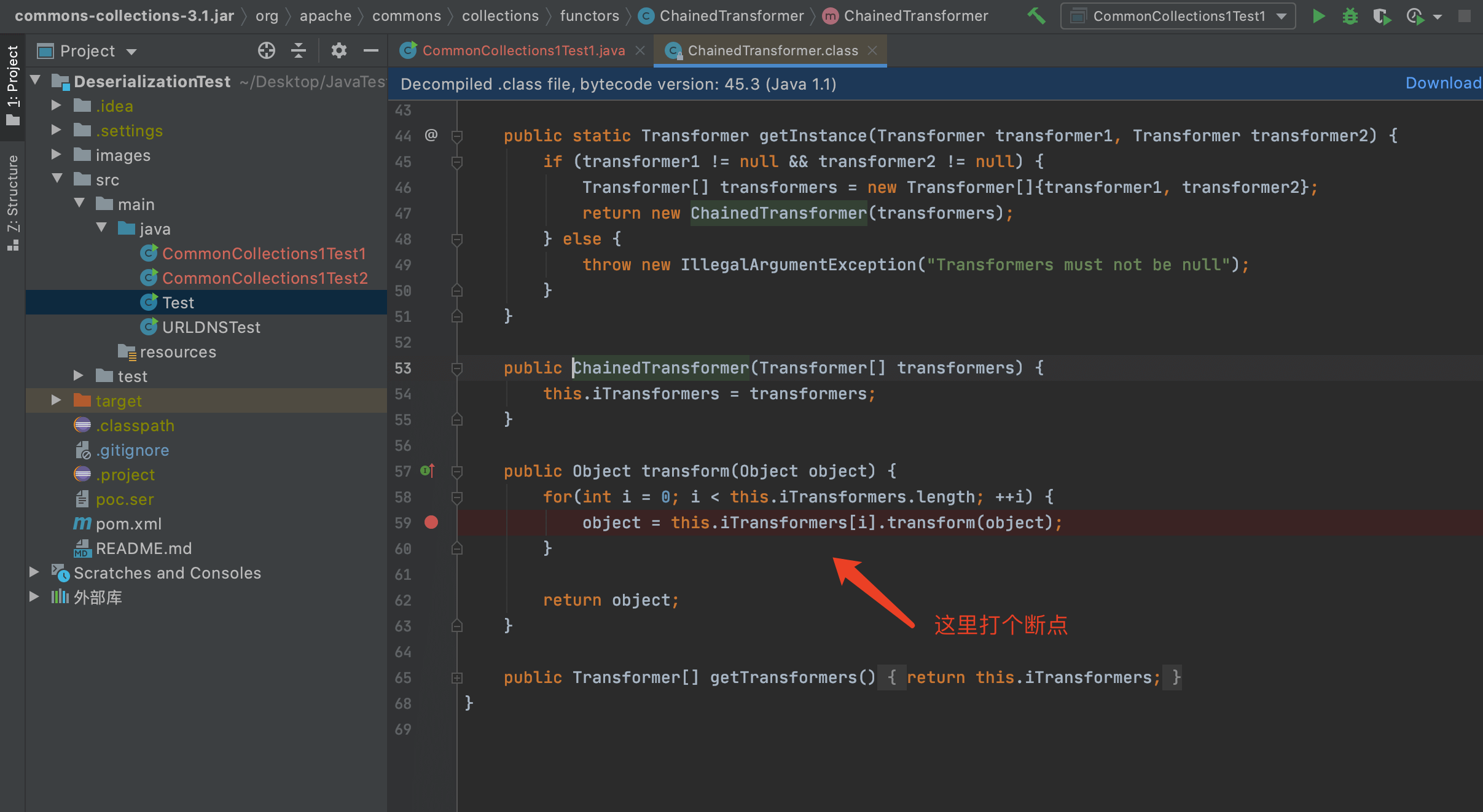
Task: Open the profiler run icon
Action: (x=1415, y=16)
